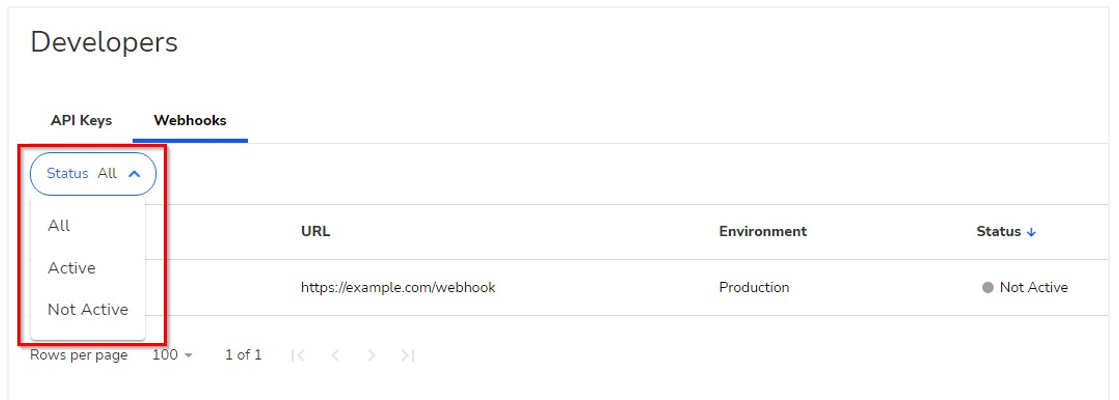The width and height of the screenshot is (1119, 400).
Task: Select the Webhooks tab
Action: tap(190, 120)
